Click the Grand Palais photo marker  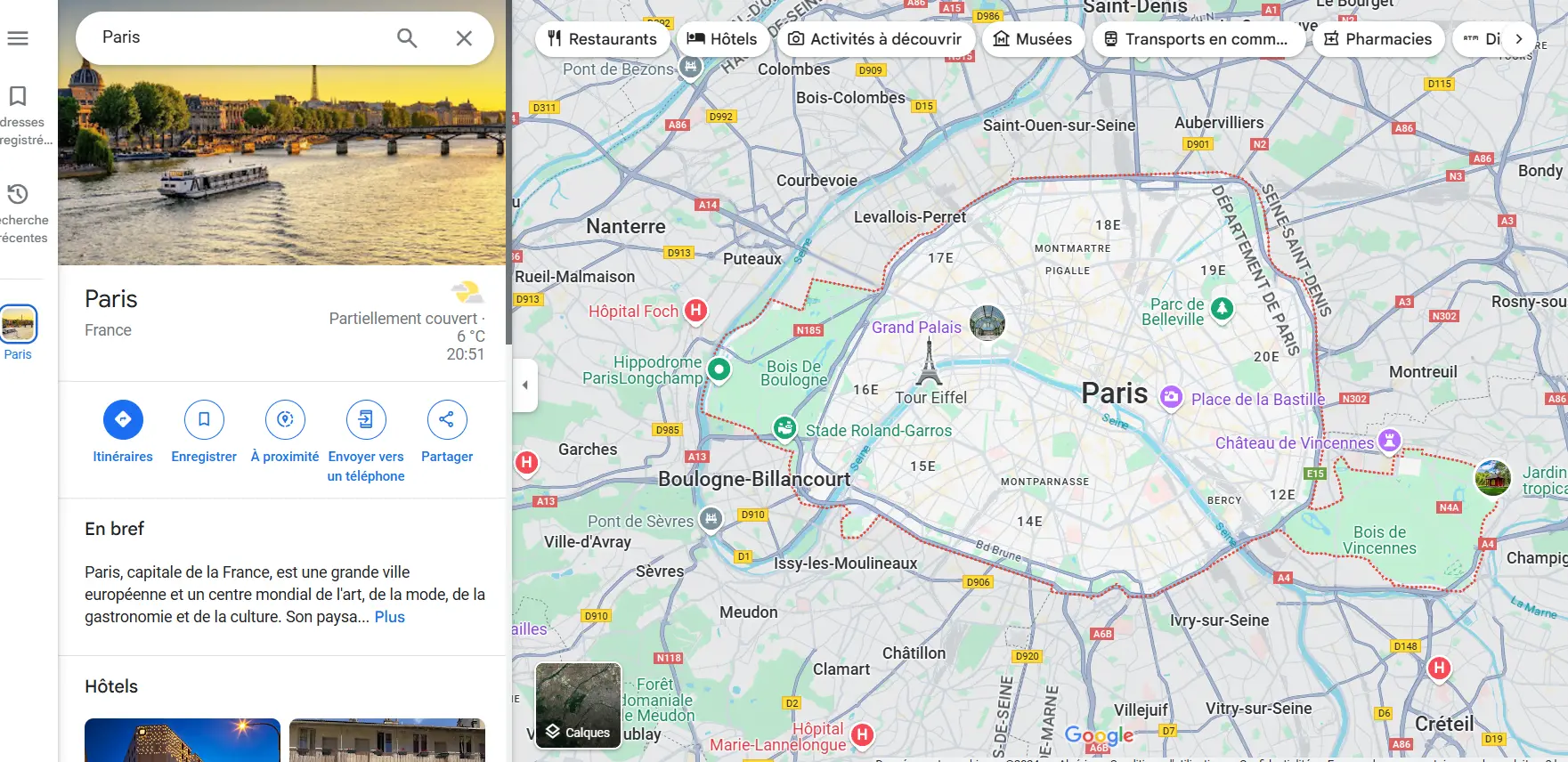[x=987, y=323]
